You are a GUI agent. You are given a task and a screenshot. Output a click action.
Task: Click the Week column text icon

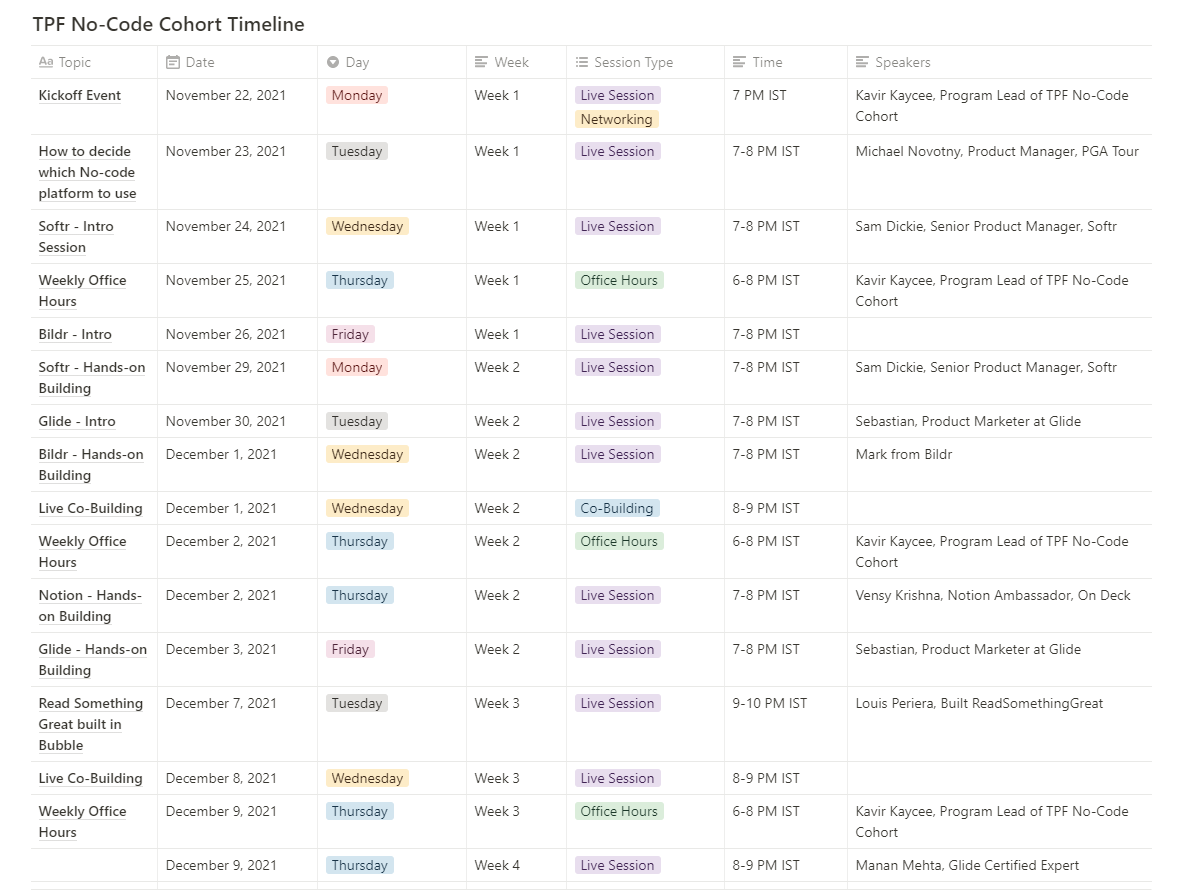[x=481, y=62]
